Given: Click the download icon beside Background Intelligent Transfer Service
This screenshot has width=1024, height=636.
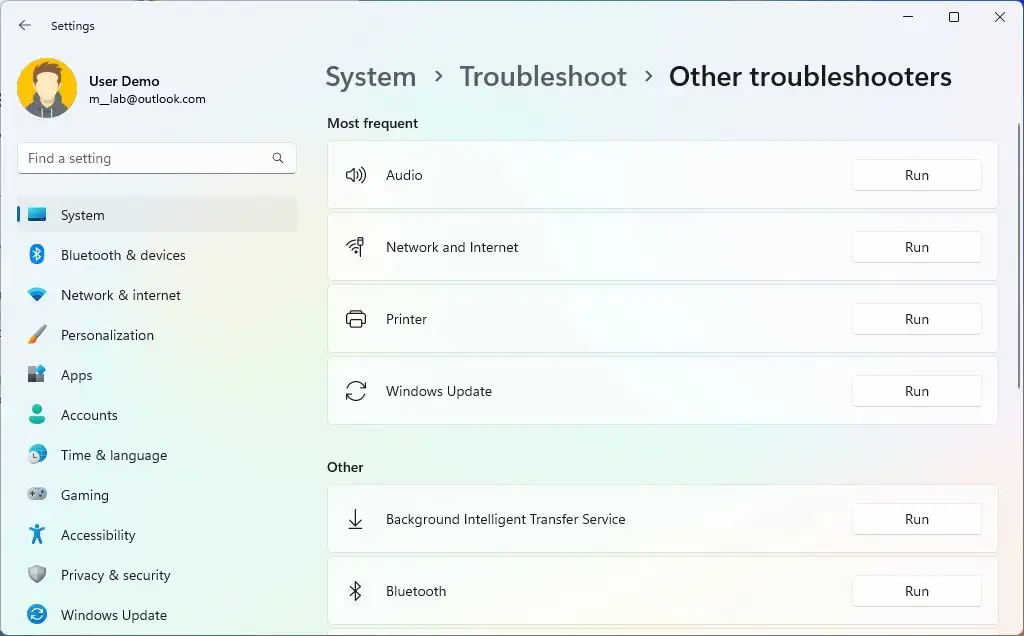Looking at the screenshot, I should coord(356,519).
